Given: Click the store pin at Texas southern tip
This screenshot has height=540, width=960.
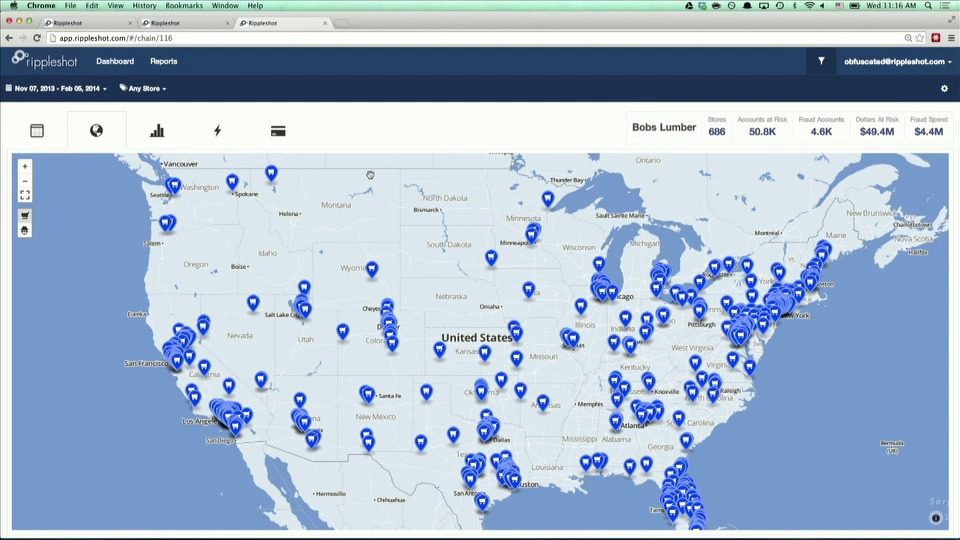Looking at the screenshot, I should pyautogui.click(x=482, y=503).
